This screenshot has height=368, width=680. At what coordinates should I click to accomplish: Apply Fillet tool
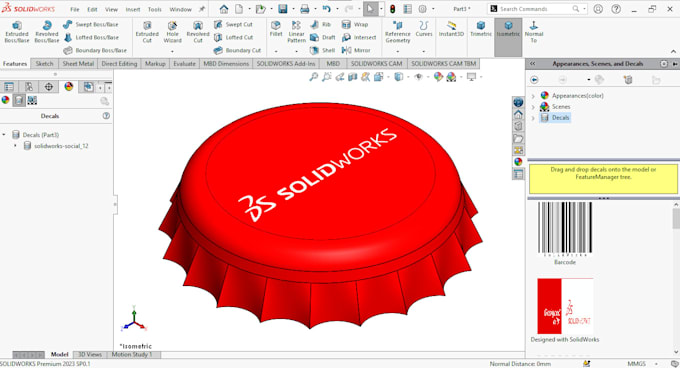276,29
